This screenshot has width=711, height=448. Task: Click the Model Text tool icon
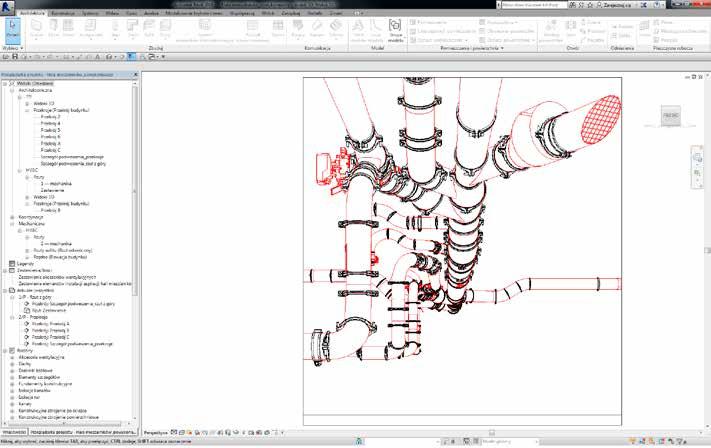coord(358,25)
